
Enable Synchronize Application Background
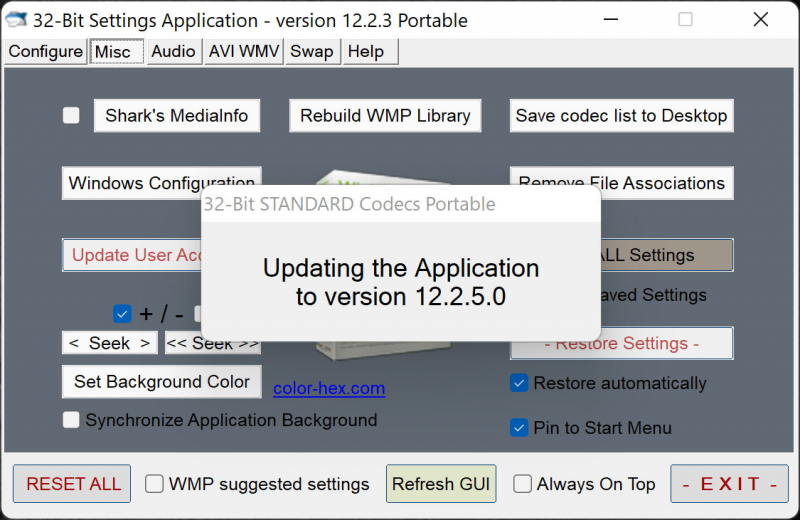71,420
